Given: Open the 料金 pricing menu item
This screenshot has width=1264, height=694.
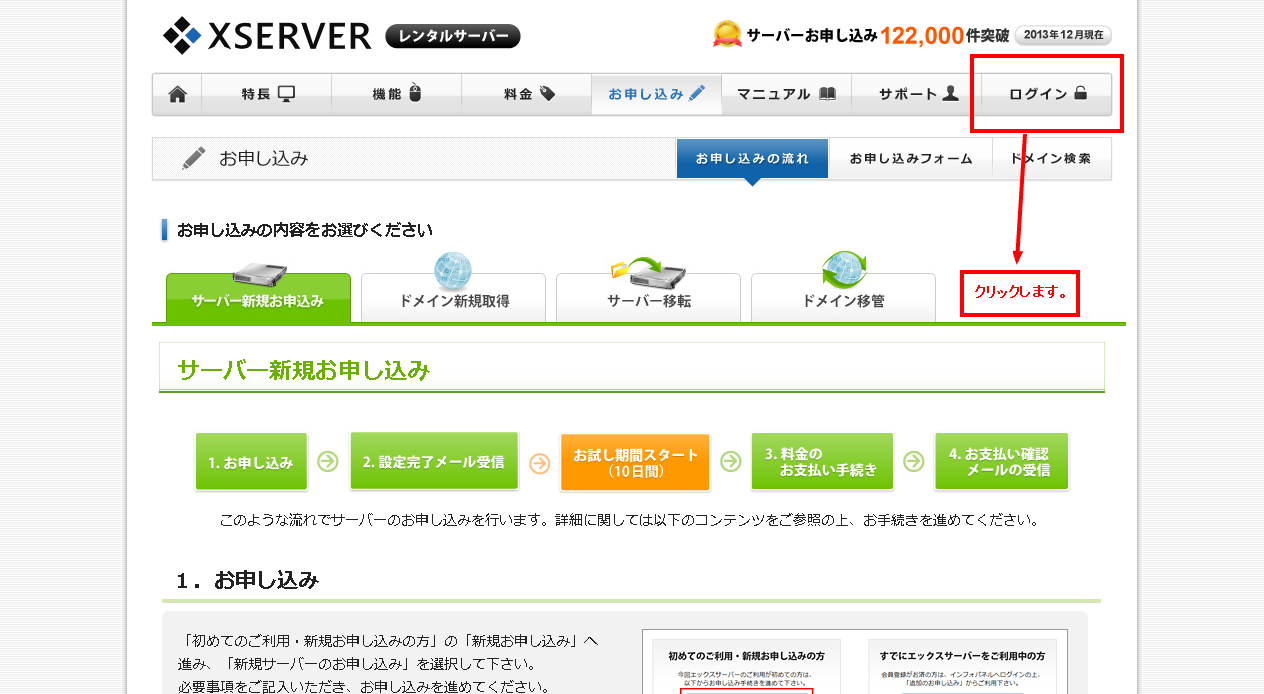Looking at the screenshot, I should coord(528,94).
